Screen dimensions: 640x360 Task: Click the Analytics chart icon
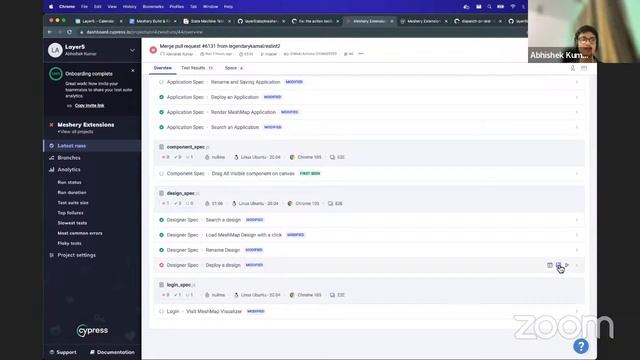pos(51,169)
